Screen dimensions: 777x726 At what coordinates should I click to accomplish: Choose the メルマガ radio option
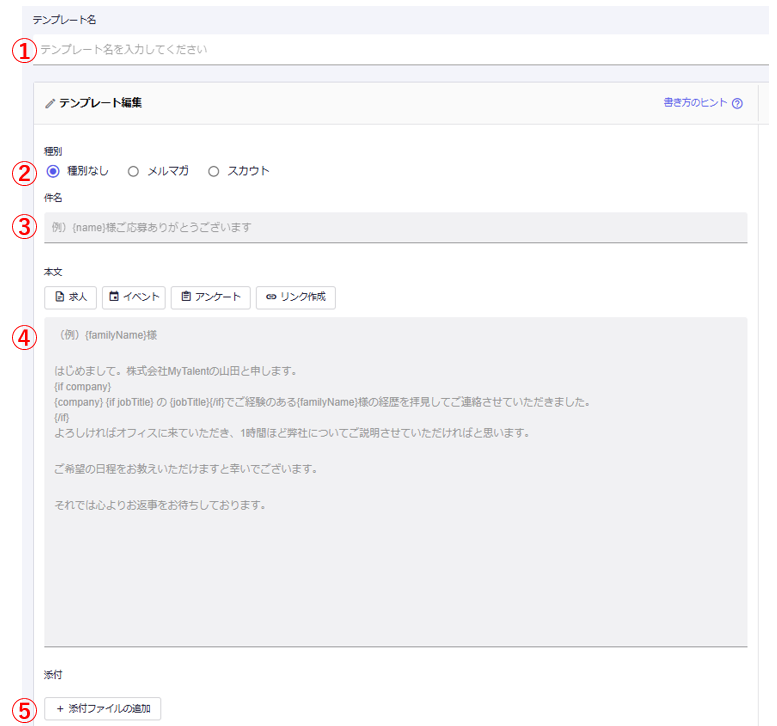click(x=133, y=171)
